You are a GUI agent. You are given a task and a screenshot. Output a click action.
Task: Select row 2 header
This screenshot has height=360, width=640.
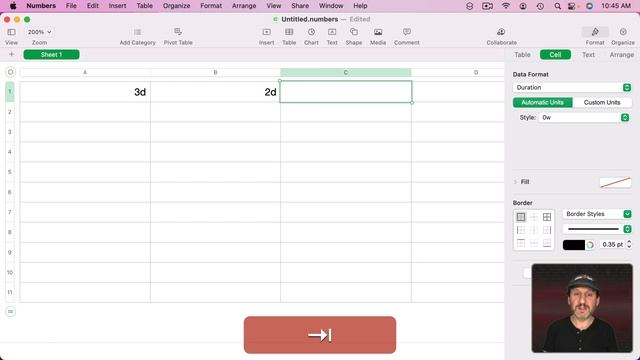9,112
